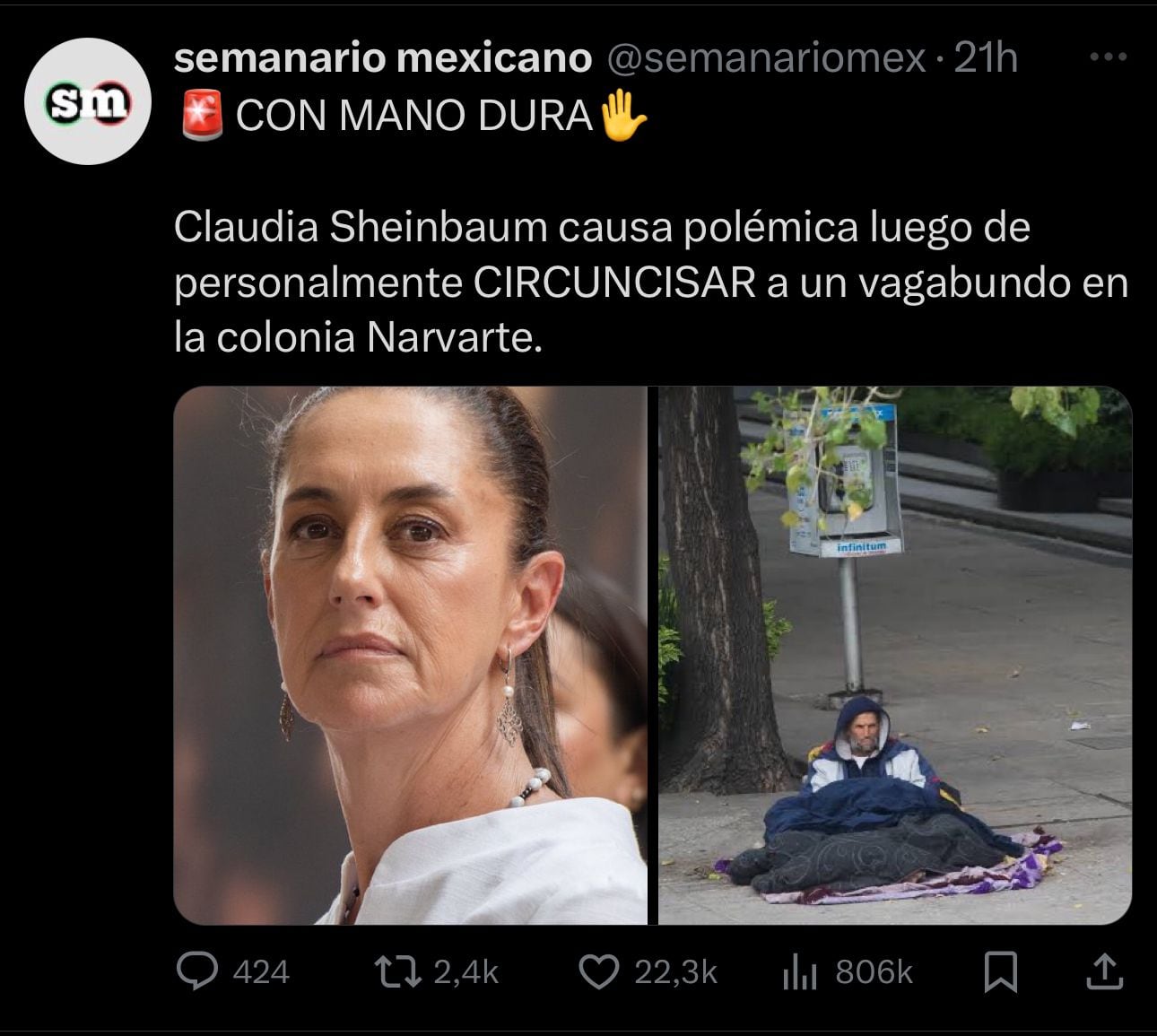This screenshot has height=1036, width=1157.
Task: Open the three-dot more options menu
Action: 1108,57
